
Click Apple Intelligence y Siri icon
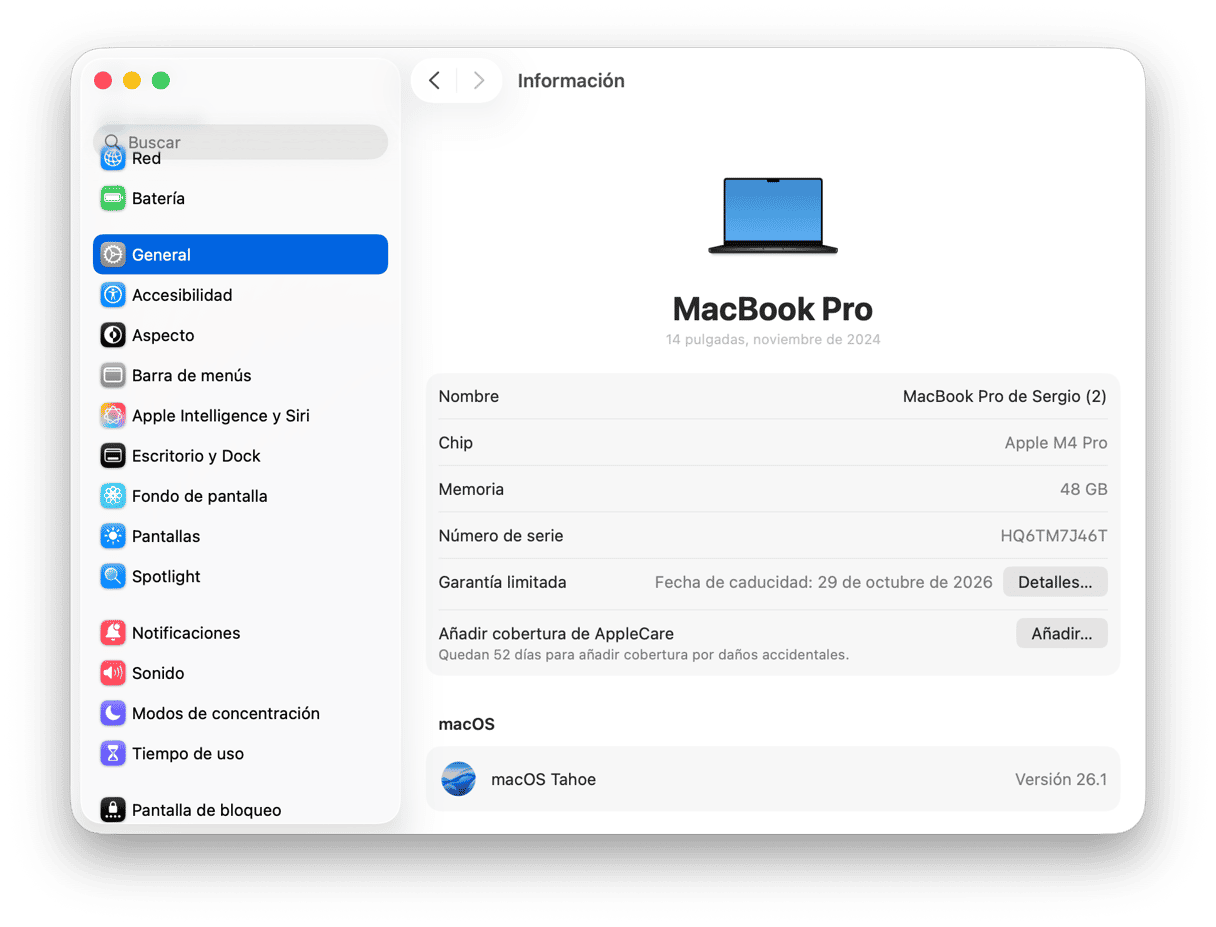click(113, 416)
